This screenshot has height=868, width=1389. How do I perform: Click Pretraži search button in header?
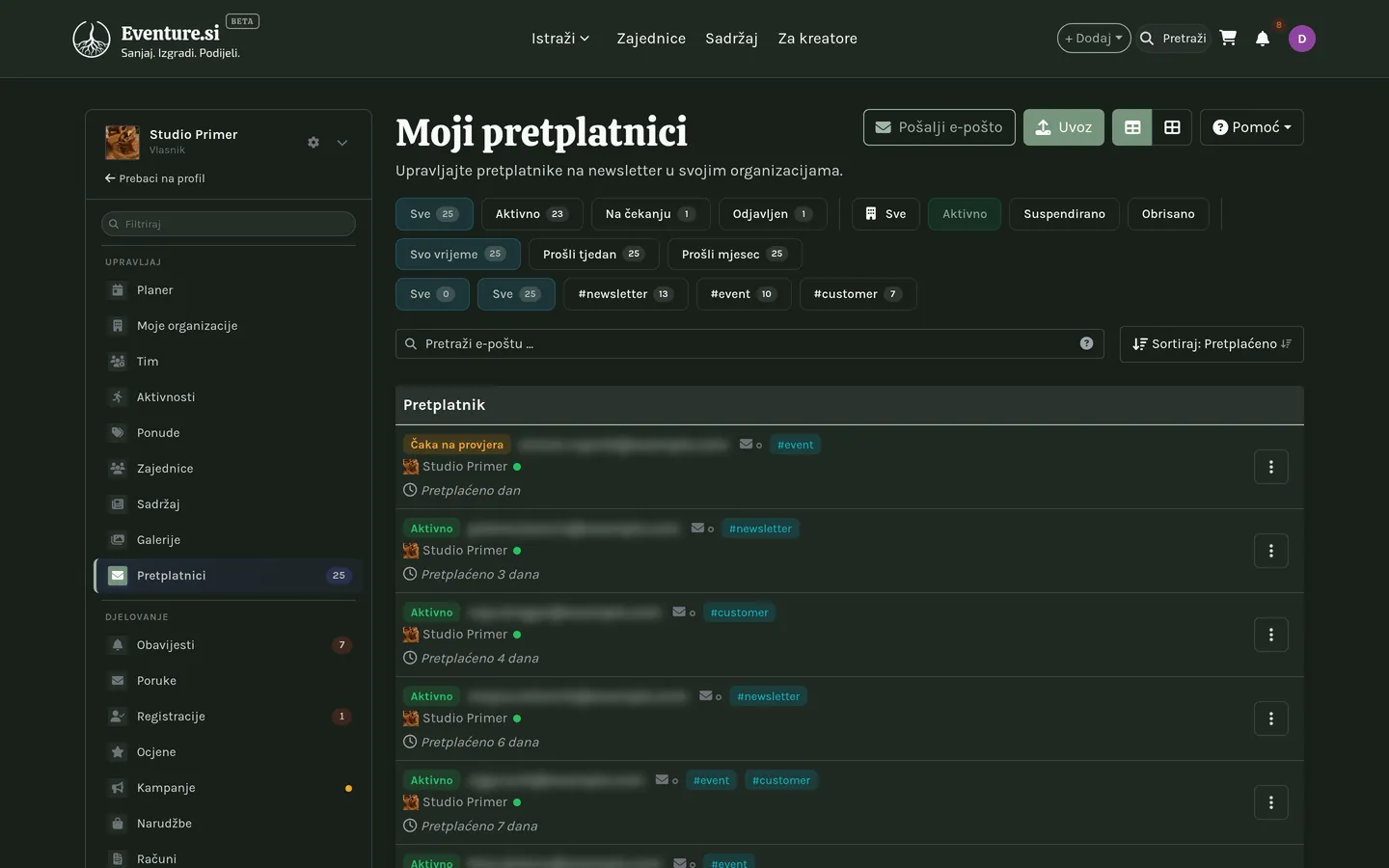[1173, 39]
